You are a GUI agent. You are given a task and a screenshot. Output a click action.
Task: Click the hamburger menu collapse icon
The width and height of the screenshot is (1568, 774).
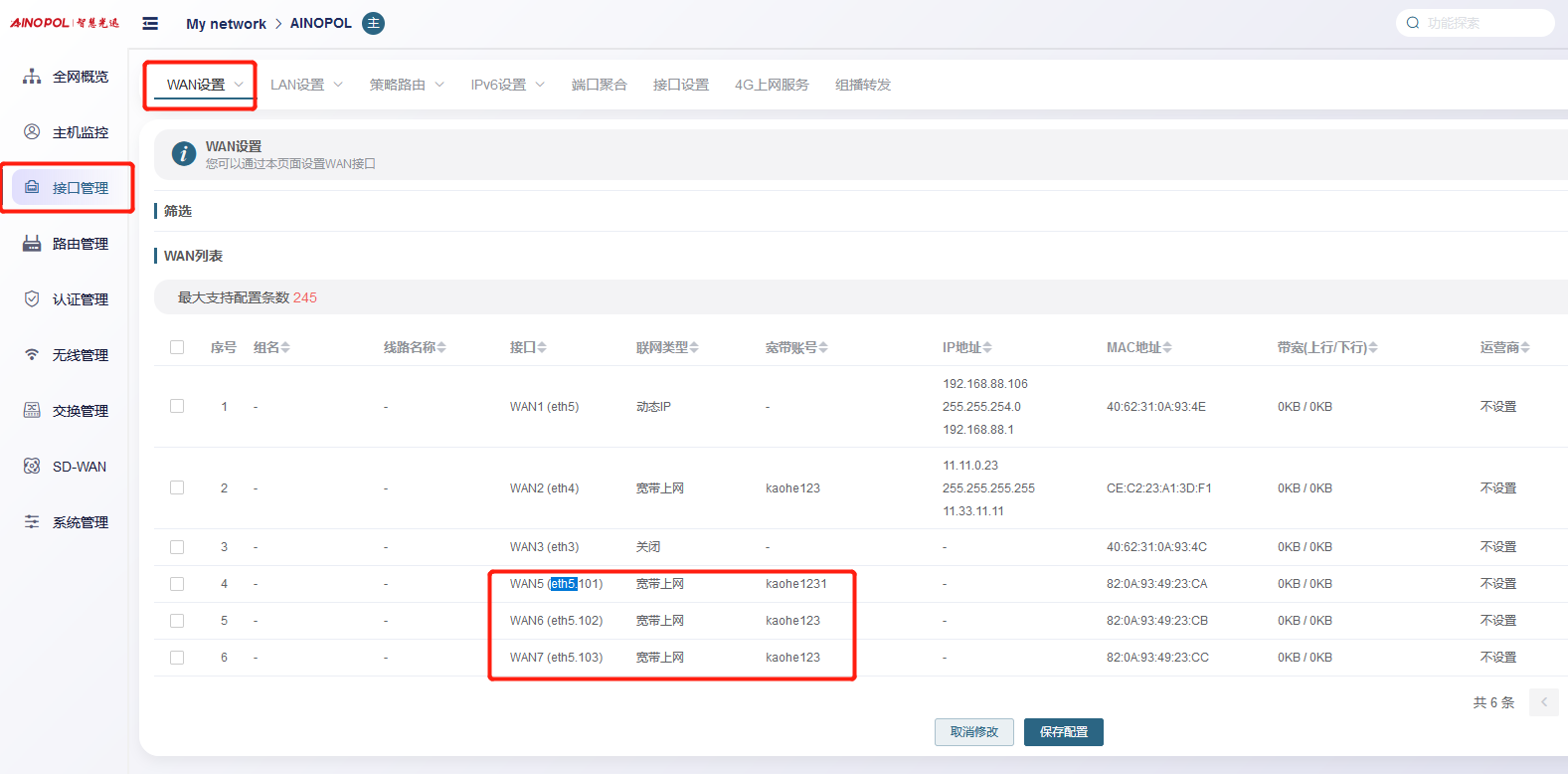click(x=150, y=23)
